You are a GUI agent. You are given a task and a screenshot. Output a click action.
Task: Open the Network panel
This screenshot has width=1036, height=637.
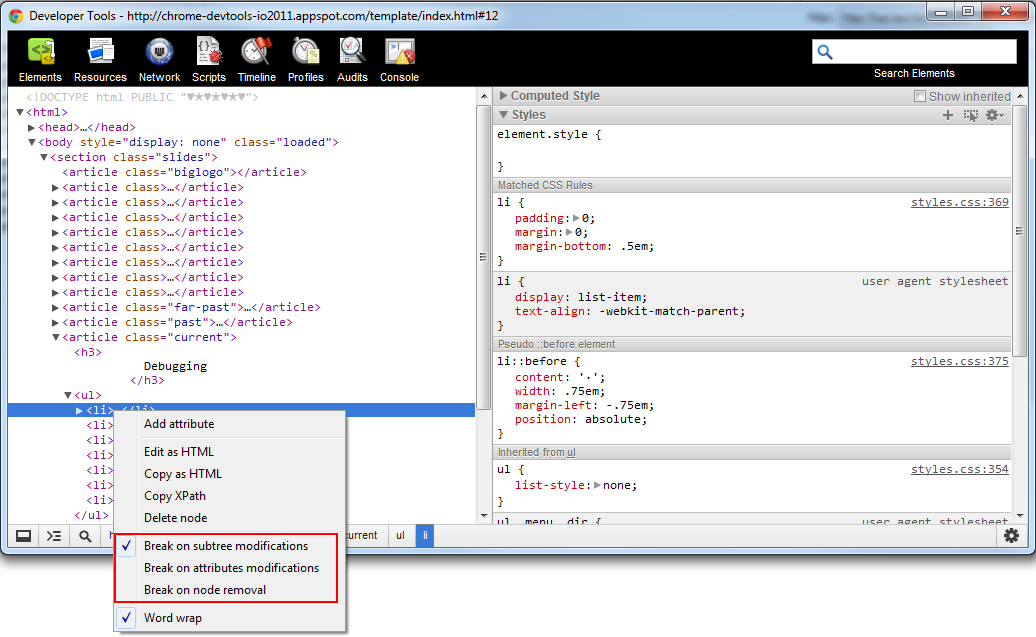[159, 59]
